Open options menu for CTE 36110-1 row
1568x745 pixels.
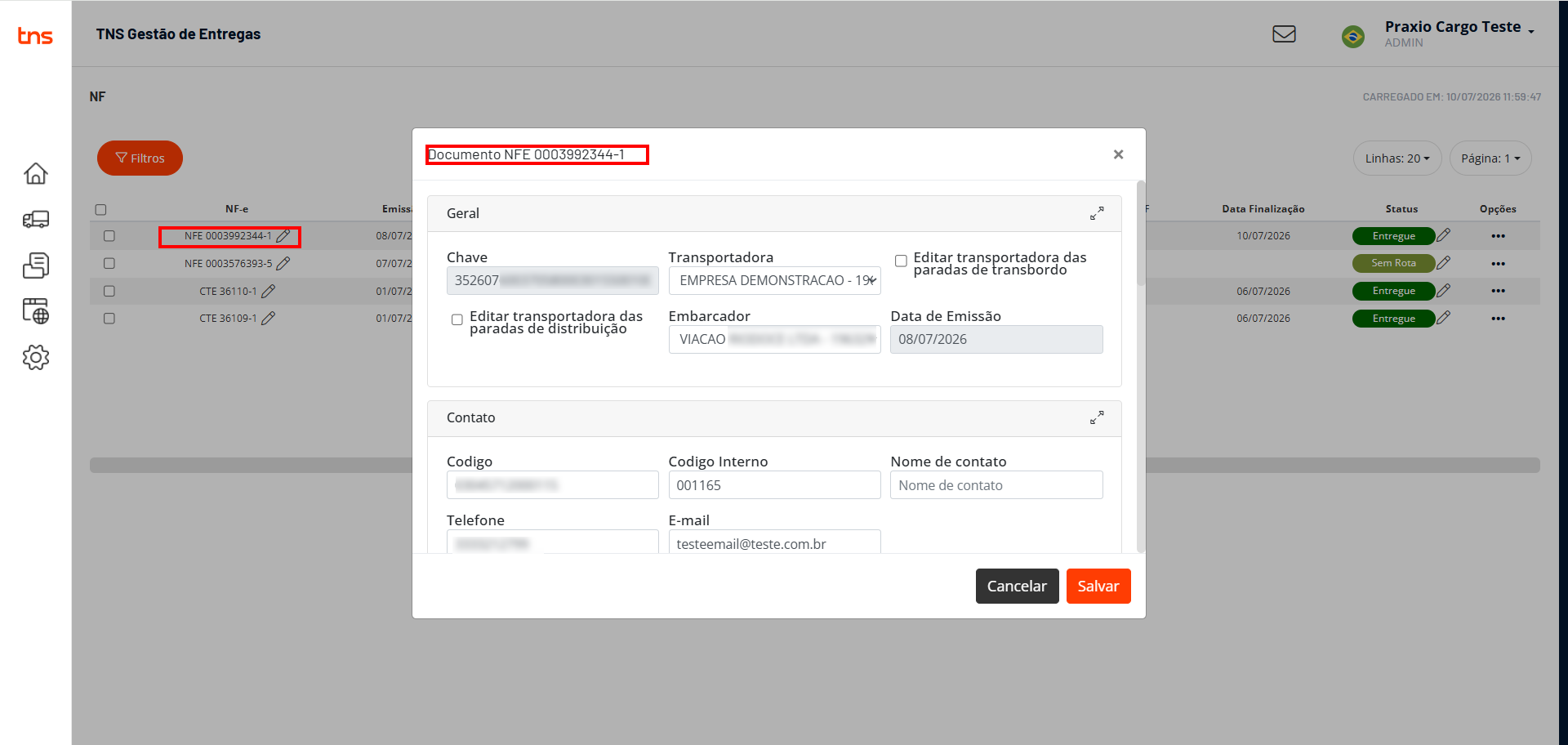[x=1498, y=291]
